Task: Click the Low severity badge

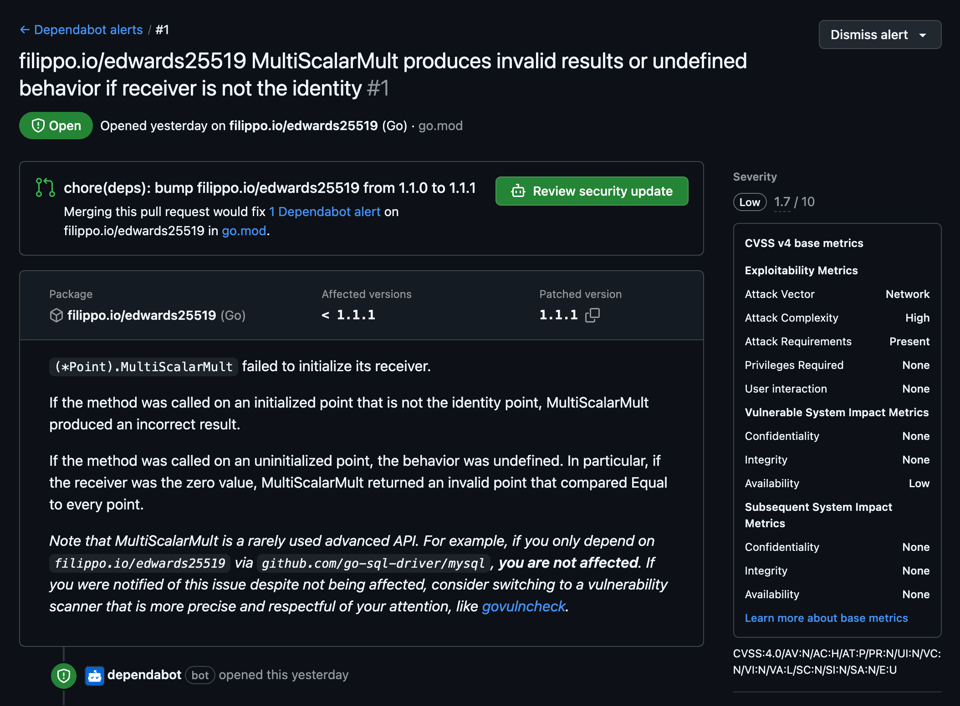Action: click(x=750, y=202)
